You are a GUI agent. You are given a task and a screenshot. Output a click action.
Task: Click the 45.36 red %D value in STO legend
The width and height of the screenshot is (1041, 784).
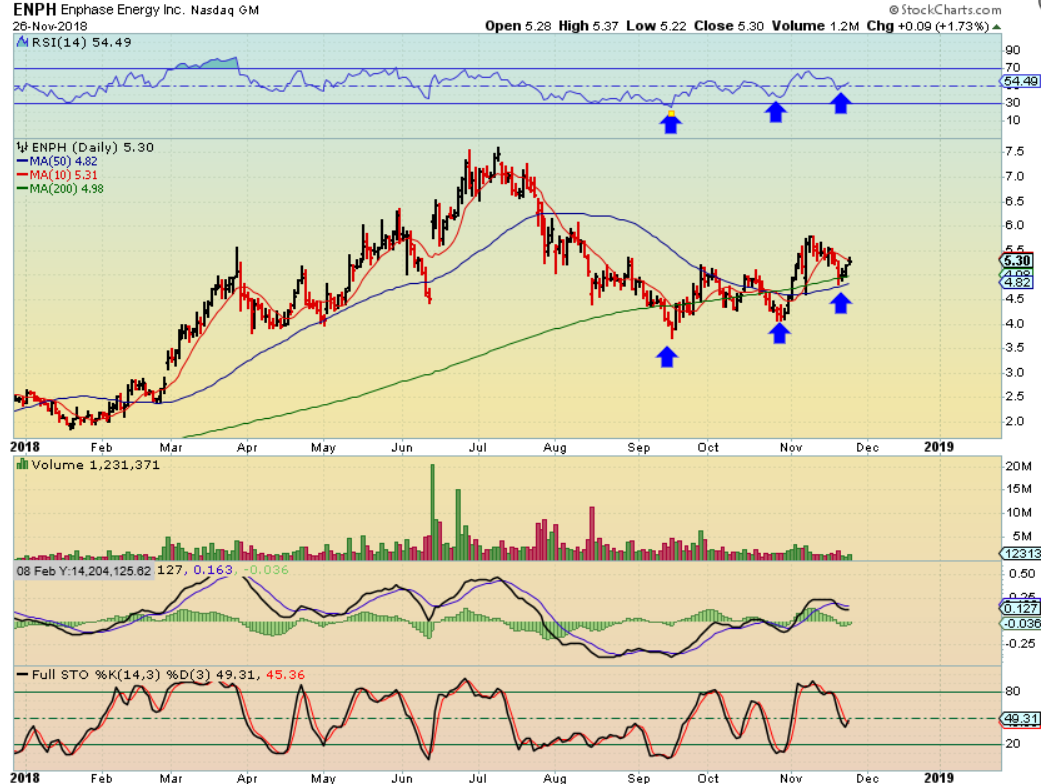tap(285, 675)
